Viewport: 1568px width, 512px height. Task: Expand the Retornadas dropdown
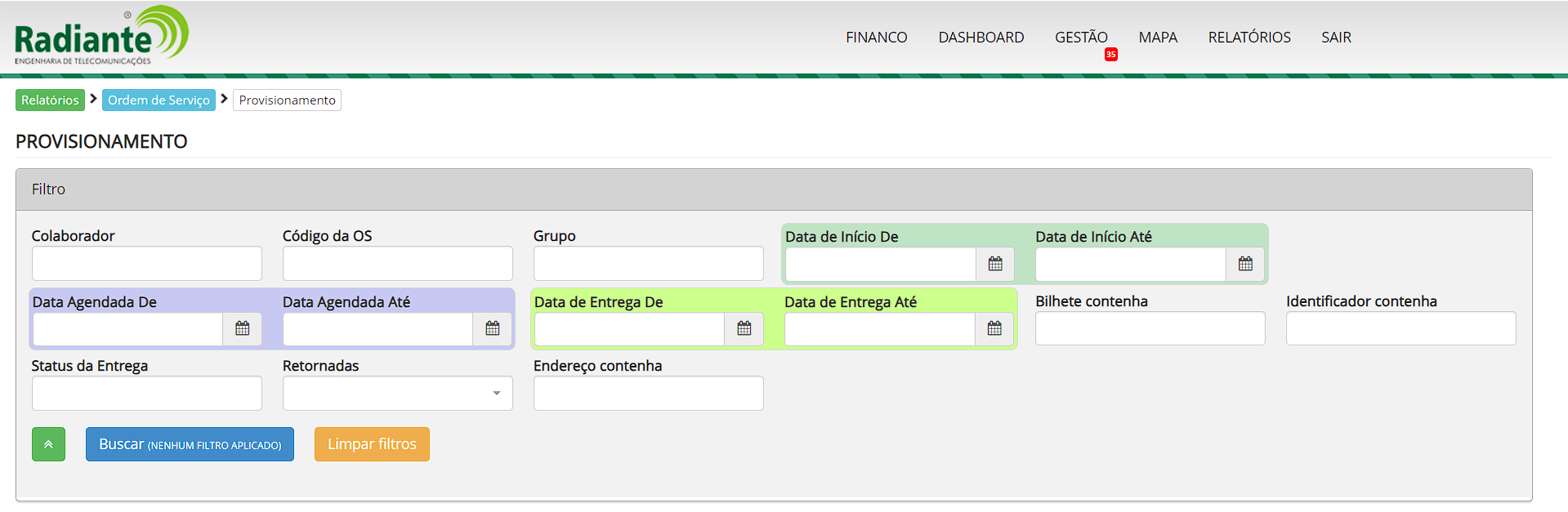tap(397, 394)
